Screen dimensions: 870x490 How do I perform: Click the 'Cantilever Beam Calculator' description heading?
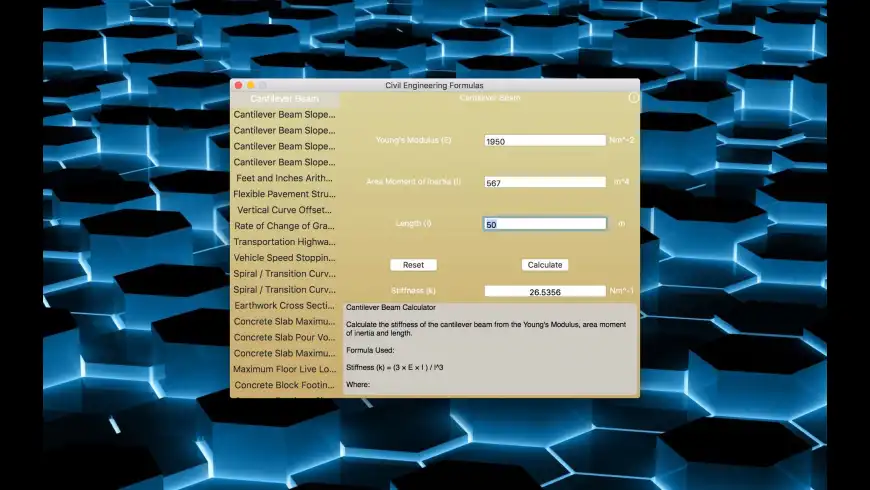(391, 307)
